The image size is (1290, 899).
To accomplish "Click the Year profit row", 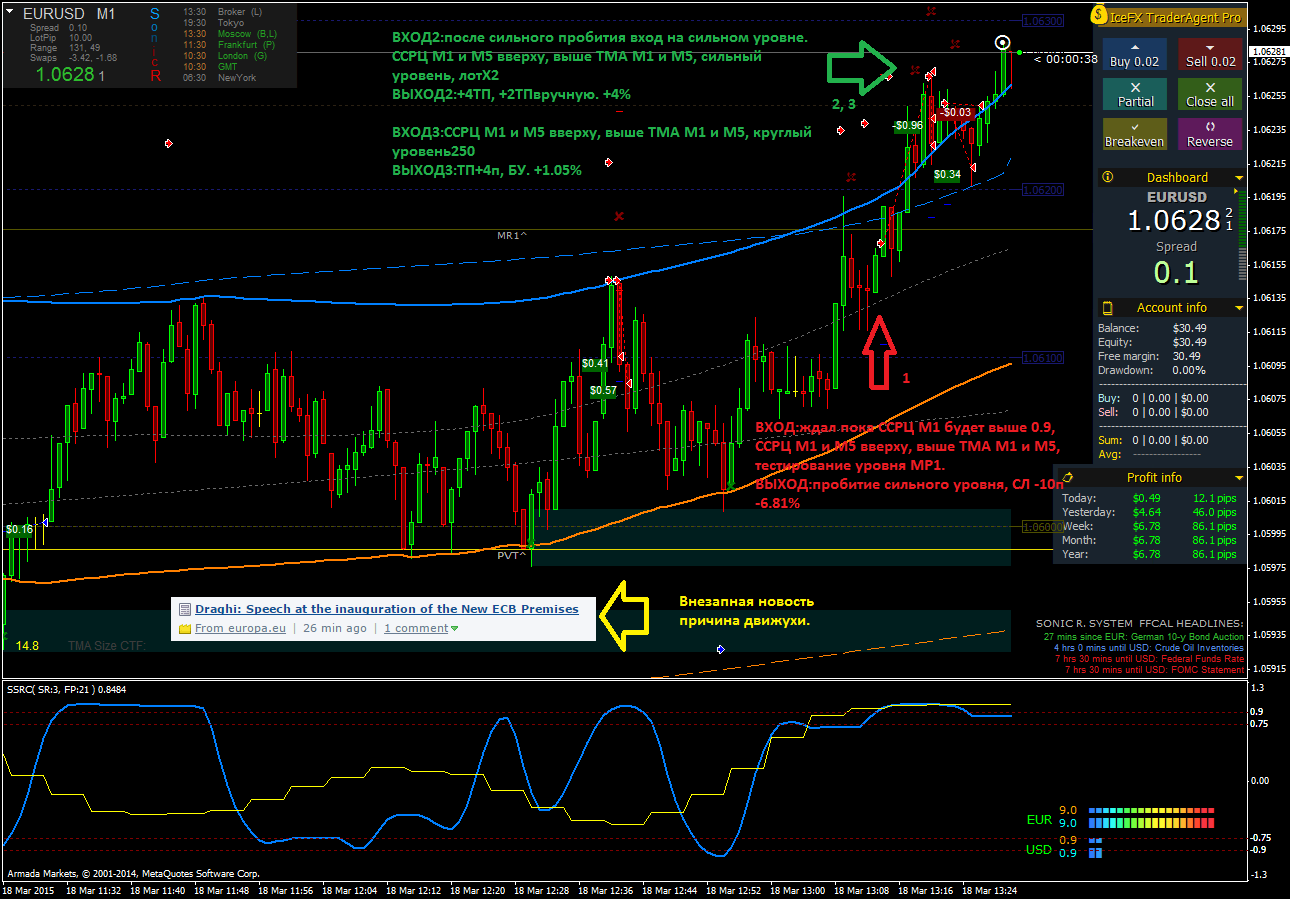I will (1151, 554).
